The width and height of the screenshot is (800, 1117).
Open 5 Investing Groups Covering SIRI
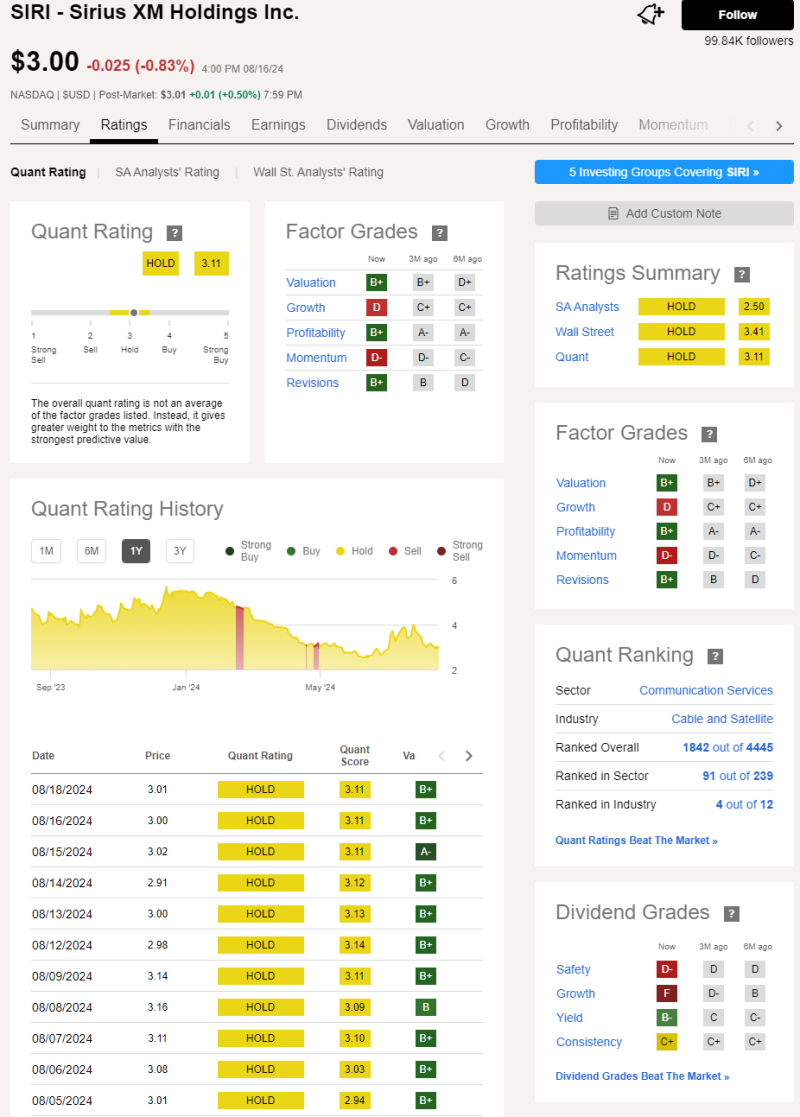[664, 172]
